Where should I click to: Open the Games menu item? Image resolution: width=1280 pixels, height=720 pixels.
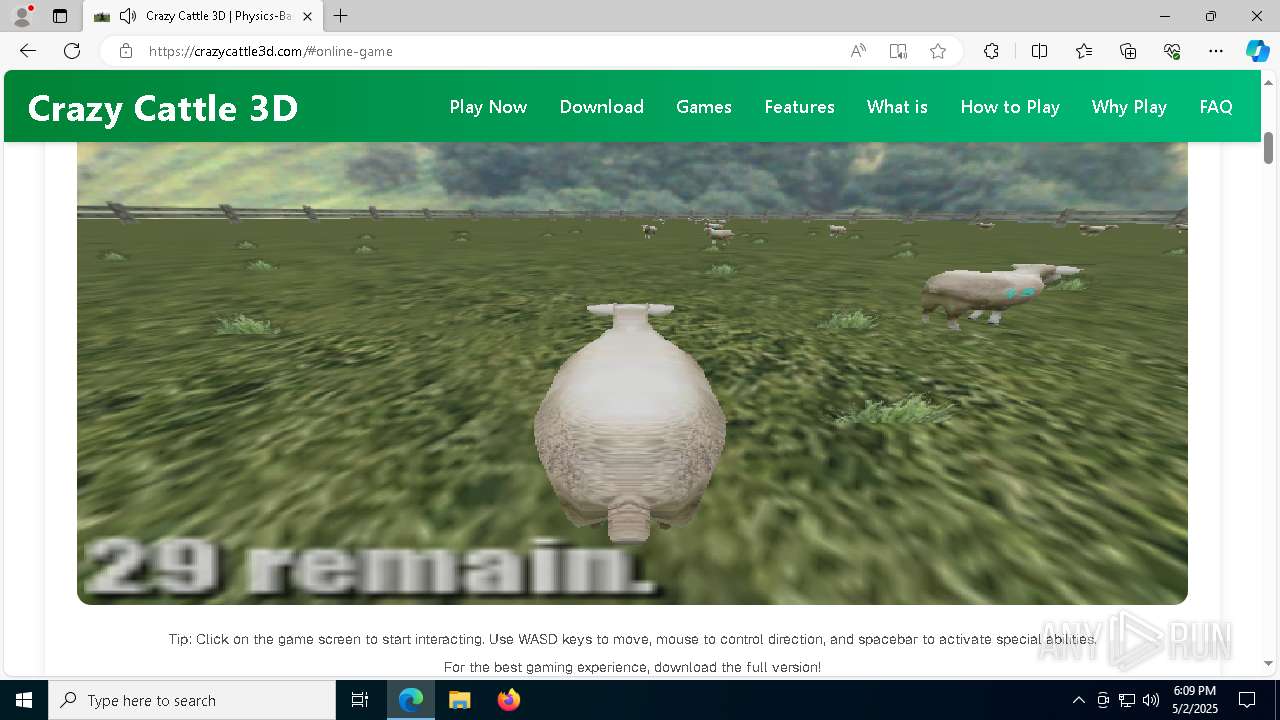704,107
